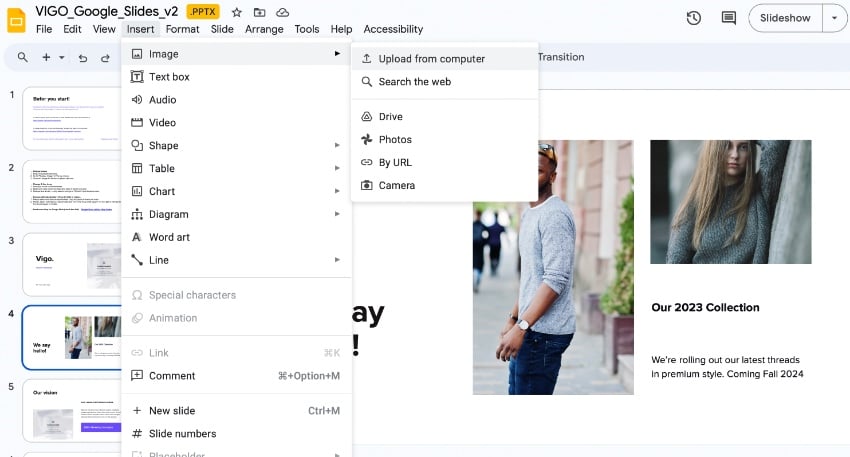Click the star icon beside the title

tap(237, 12)
